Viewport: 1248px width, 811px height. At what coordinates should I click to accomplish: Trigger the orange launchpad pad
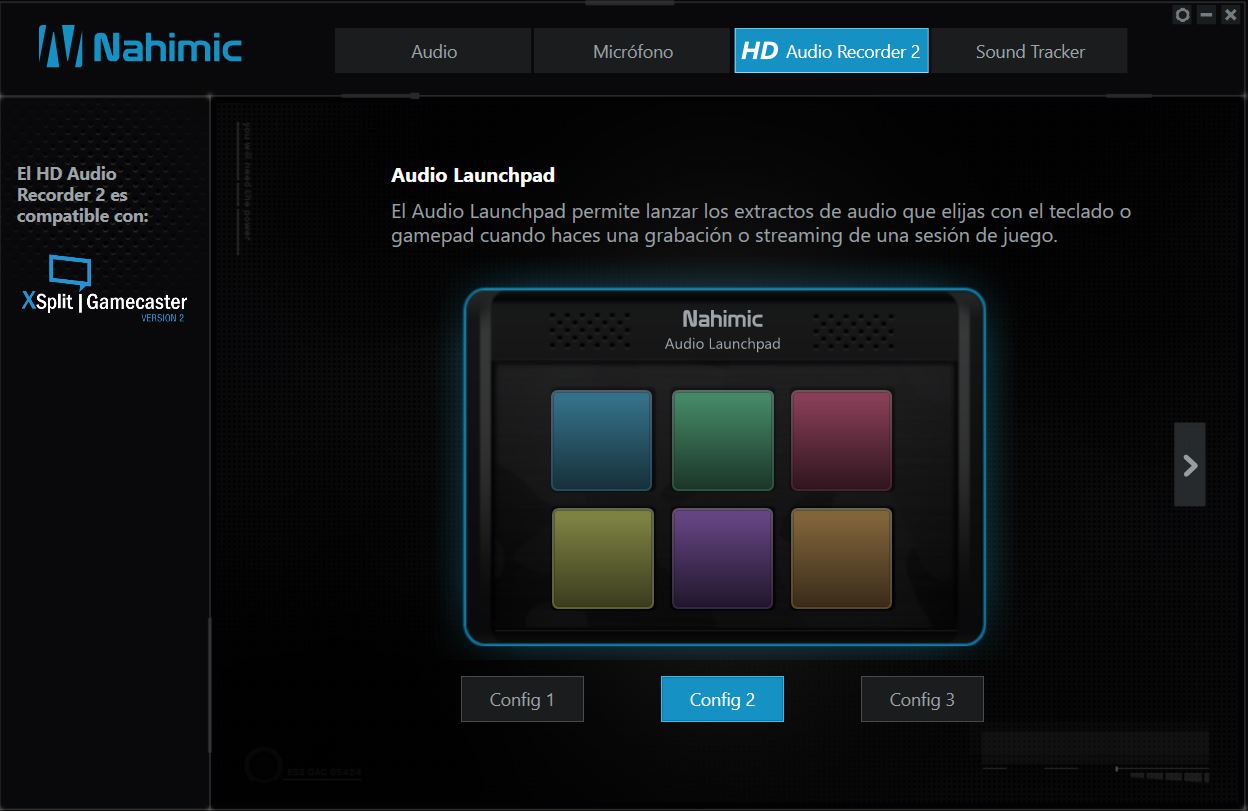click(842, 559)
